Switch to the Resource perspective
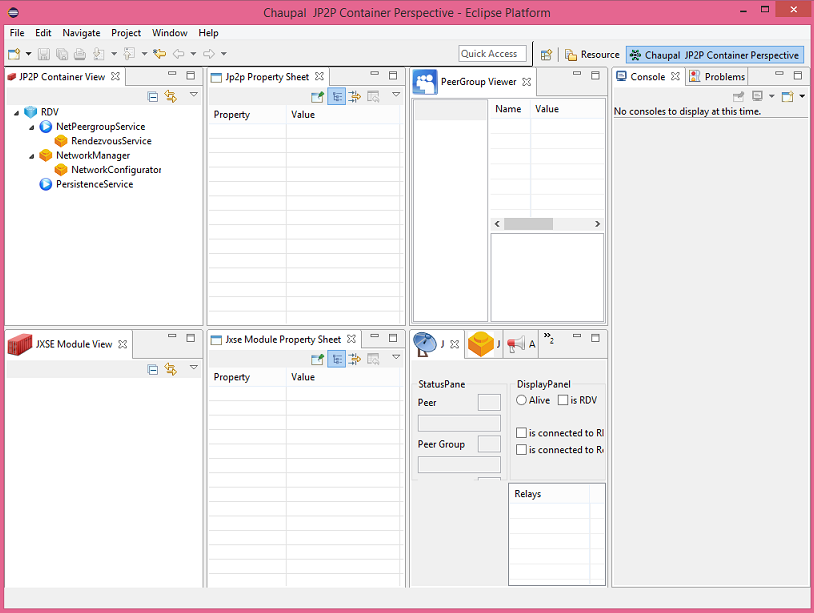The image size is (814, 613). [x=592, y=55]
